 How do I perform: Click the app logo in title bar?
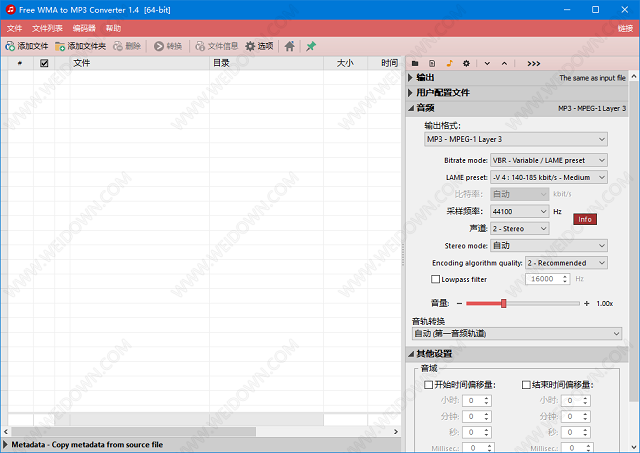(x=10, y=9)
